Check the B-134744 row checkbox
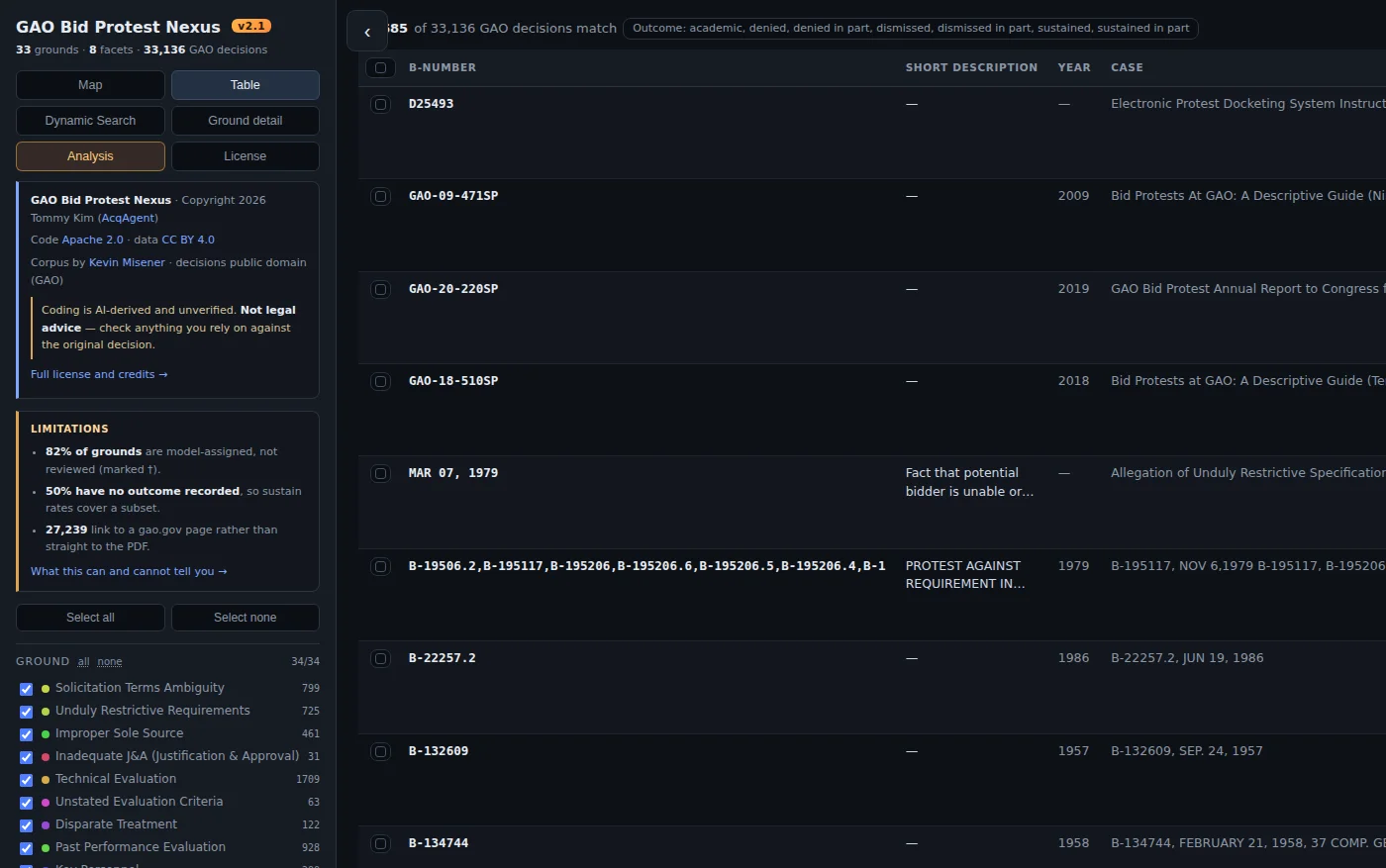 [x=380, y=843]
